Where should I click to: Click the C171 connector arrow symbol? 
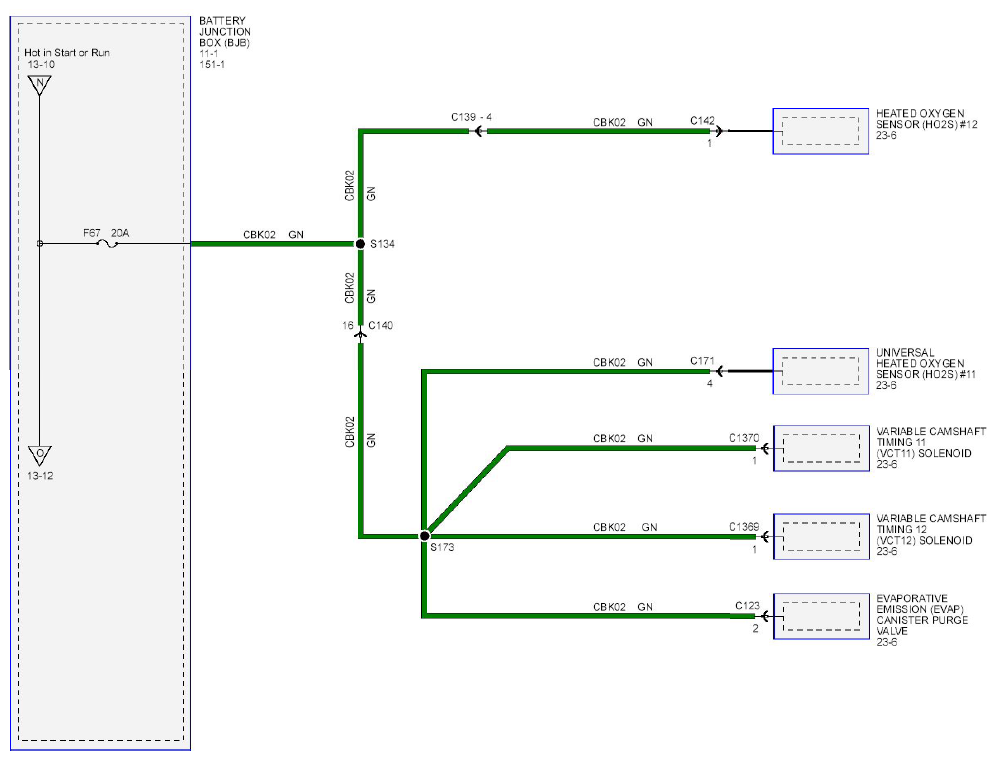coord(719,371)
